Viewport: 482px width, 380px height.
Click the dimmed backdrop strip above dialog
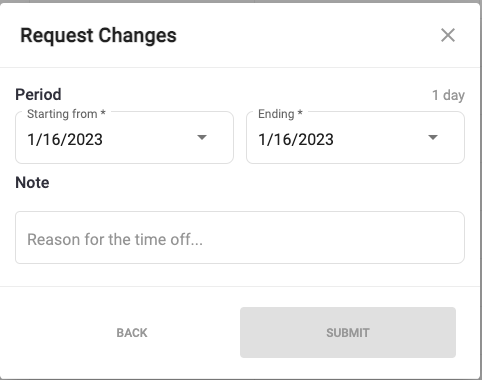coord(241,1)
